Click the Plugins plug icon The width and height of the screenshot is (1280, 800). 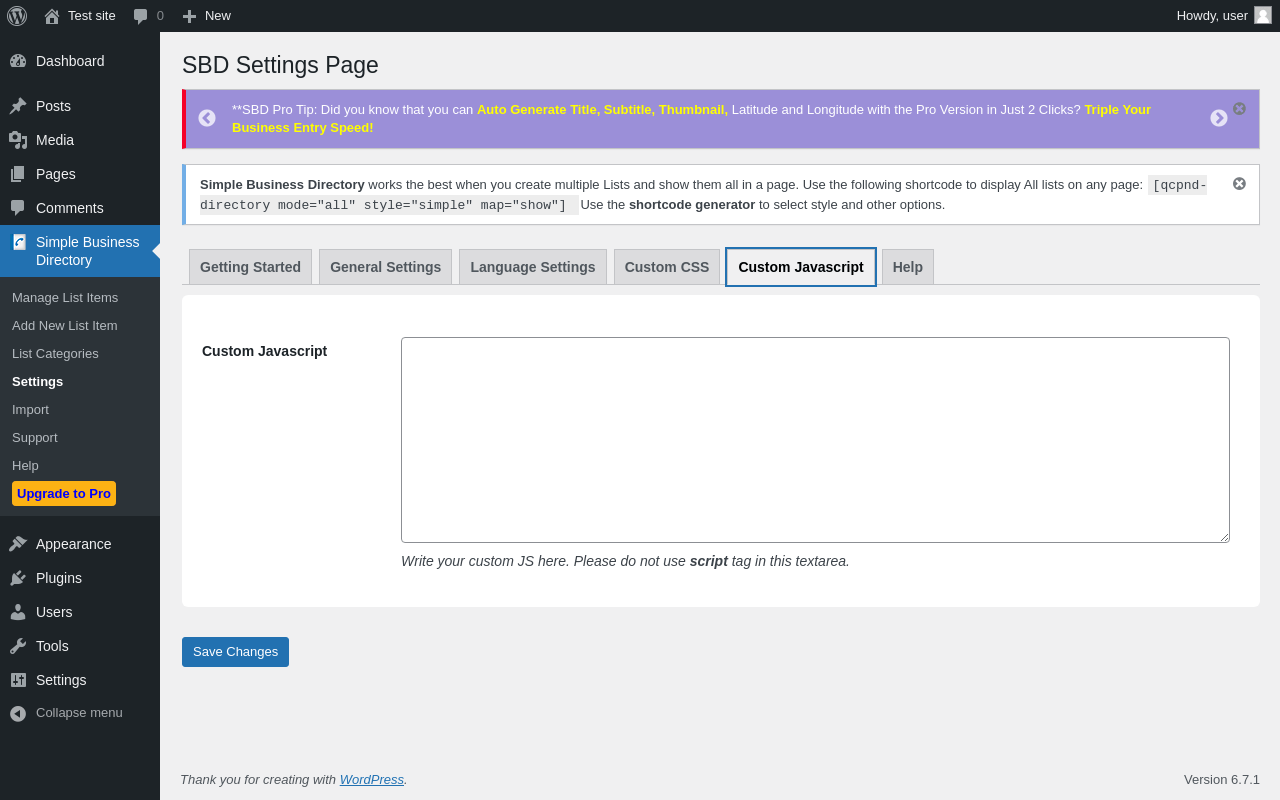click(18, 578)
